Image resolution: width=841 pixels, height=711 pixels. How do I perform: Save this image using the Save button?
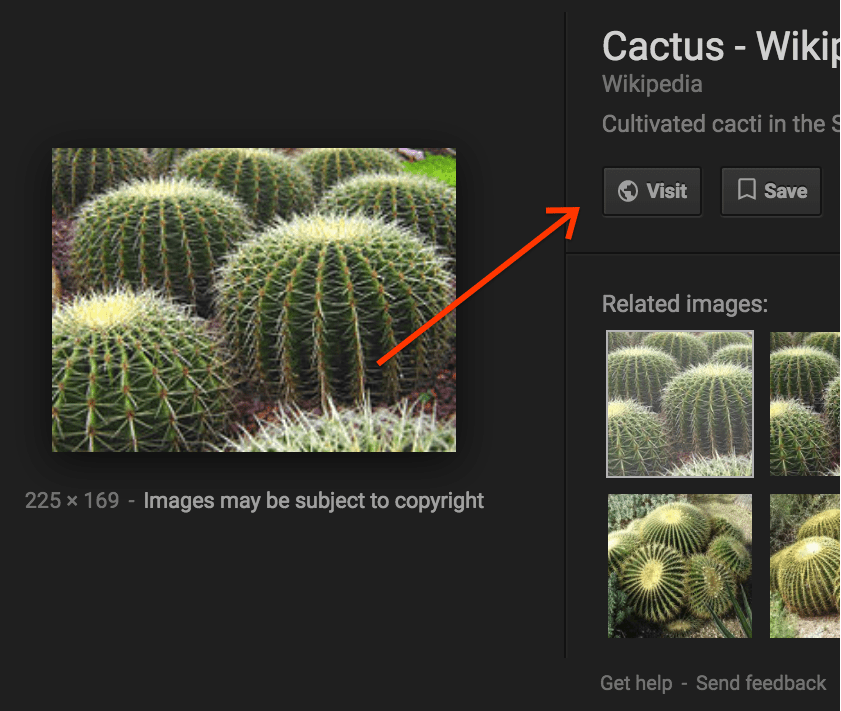coord(771,191)
